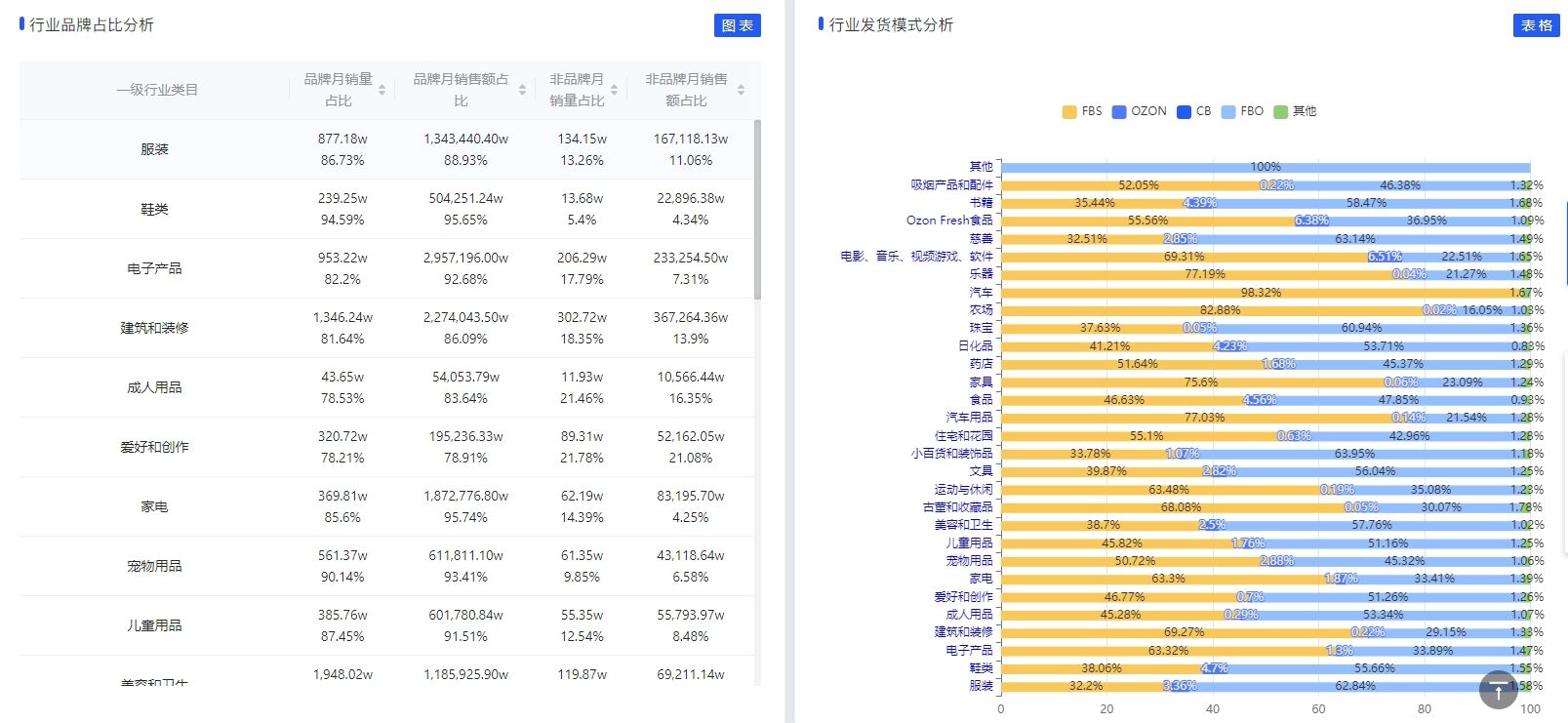
Task: Select the 成人用品 table row
Action: pos(386,387)
